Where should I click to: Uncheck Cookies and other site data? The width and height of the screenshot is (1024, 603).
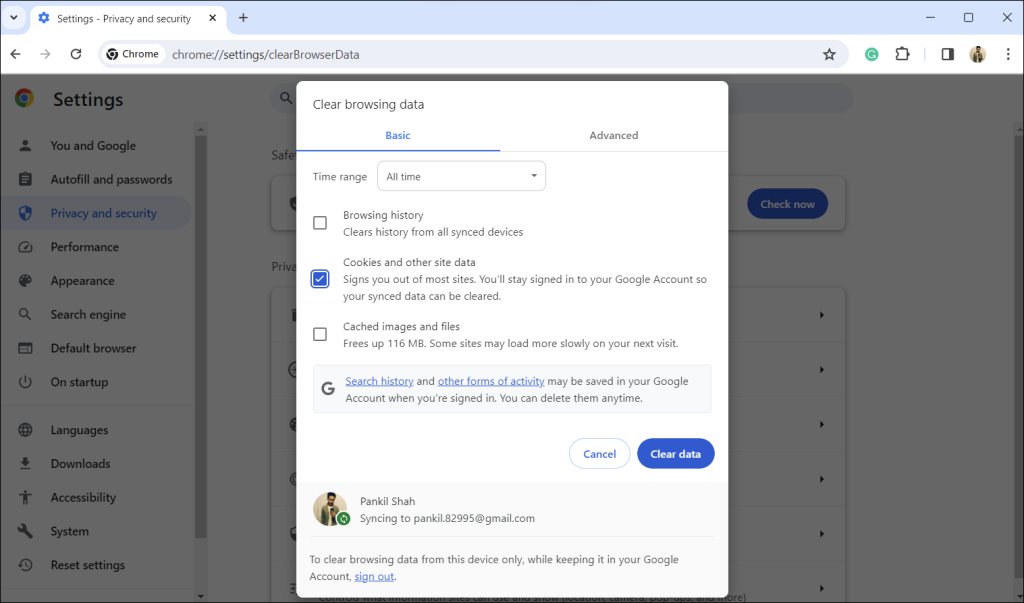tap(320, 279)
